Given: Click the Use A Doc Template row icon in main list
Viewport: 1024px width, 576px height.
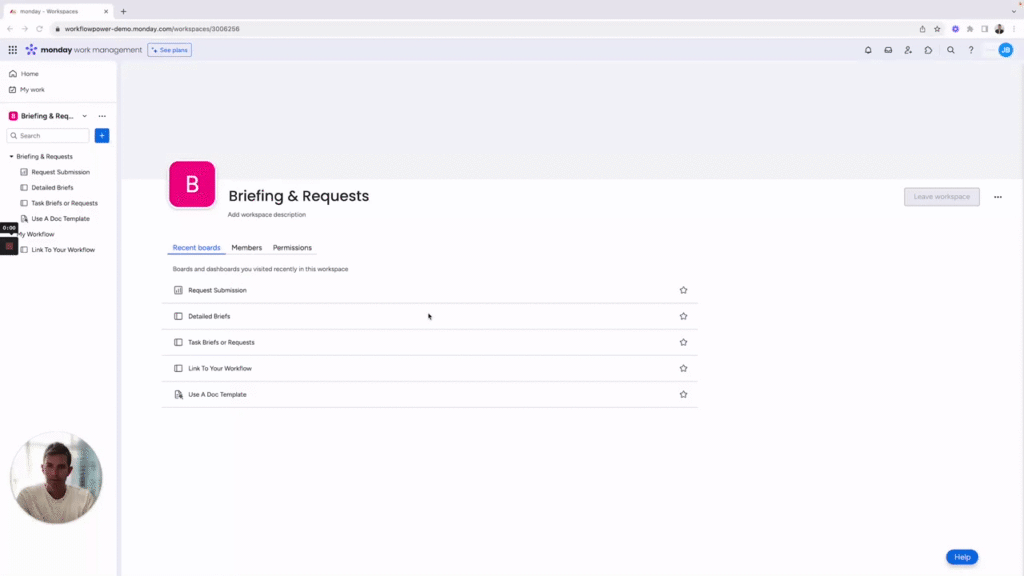Looking at the screenshot, I should [178, 394].
